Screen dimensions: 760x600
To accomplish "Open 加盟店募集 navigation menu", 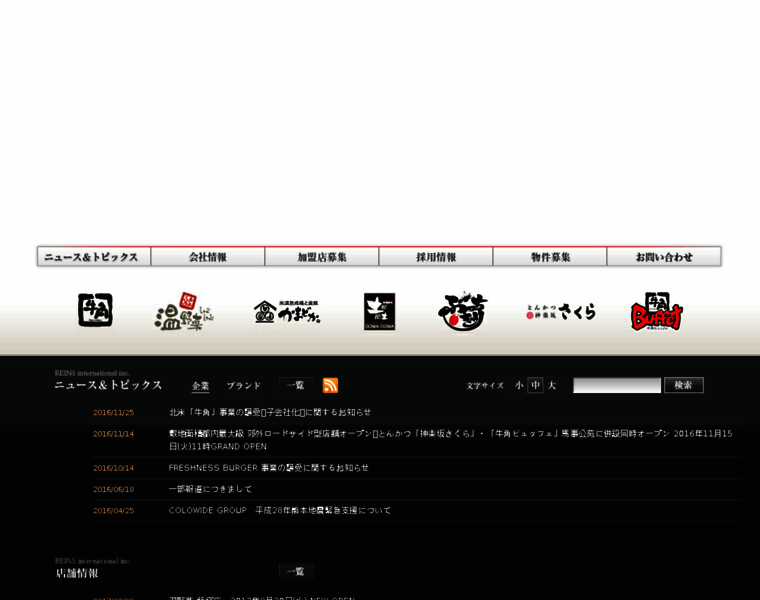I will pyautogui.click(x=322, y=256).
